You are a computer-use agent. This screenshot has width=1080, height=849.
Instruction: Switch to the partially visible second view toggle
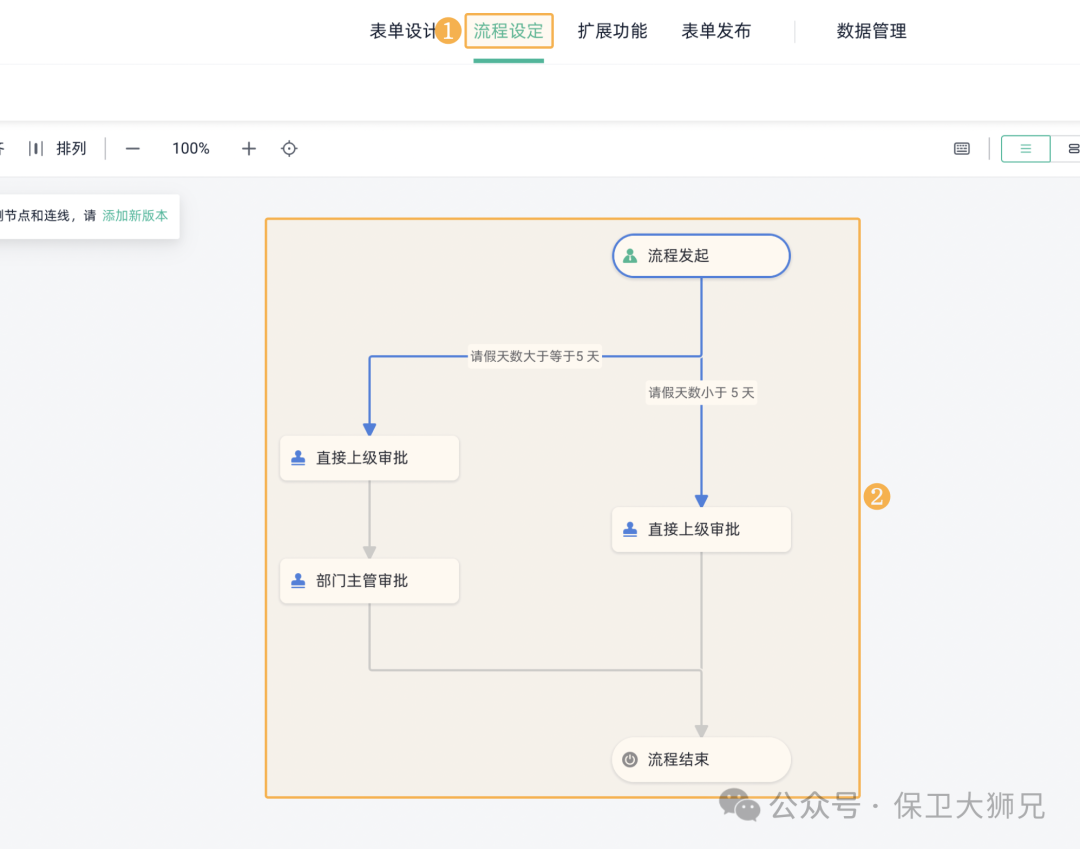1072,149
